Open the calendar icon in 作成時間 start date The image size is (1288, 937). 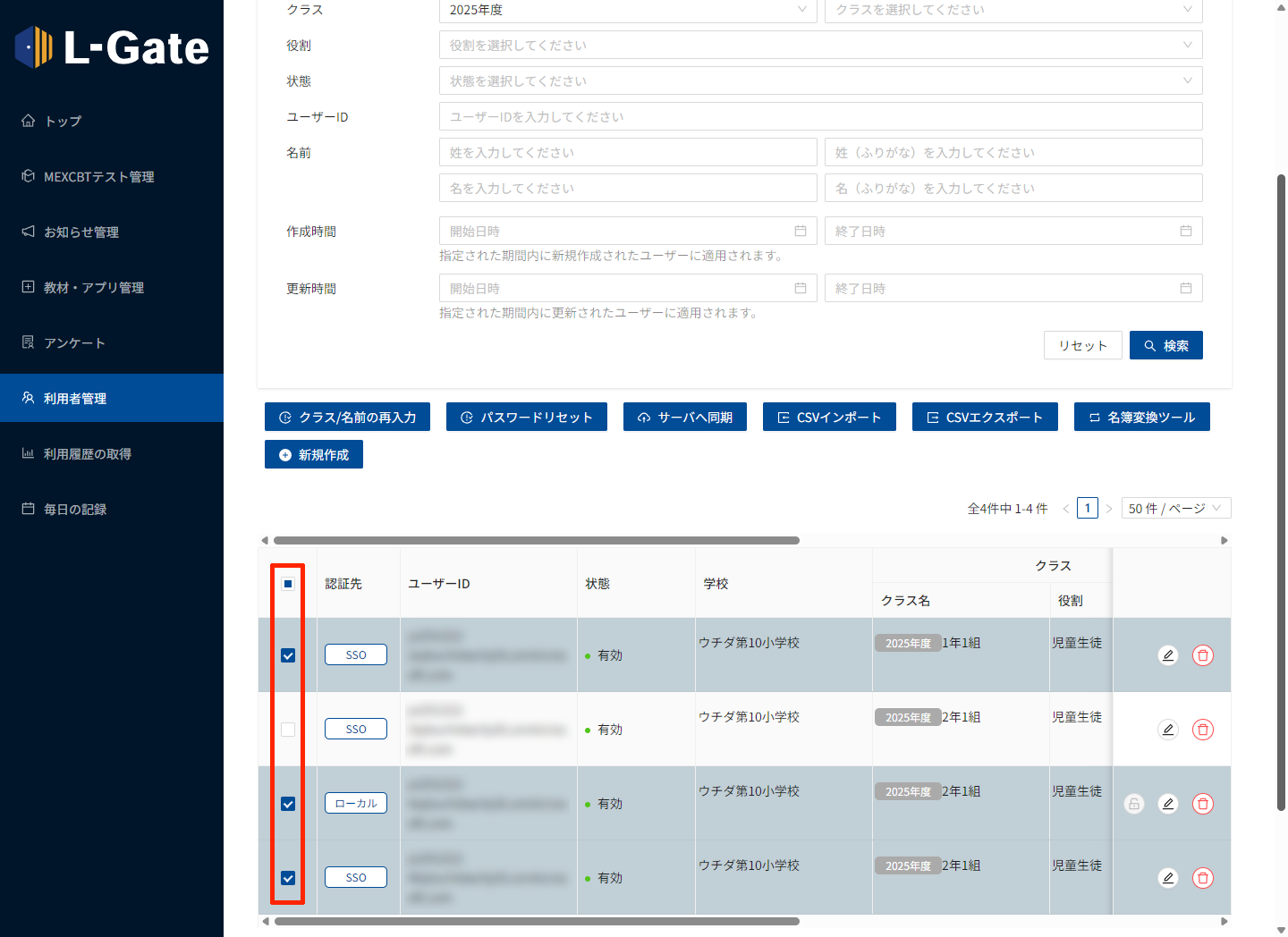pyautogui.click(x=801, y=232)
